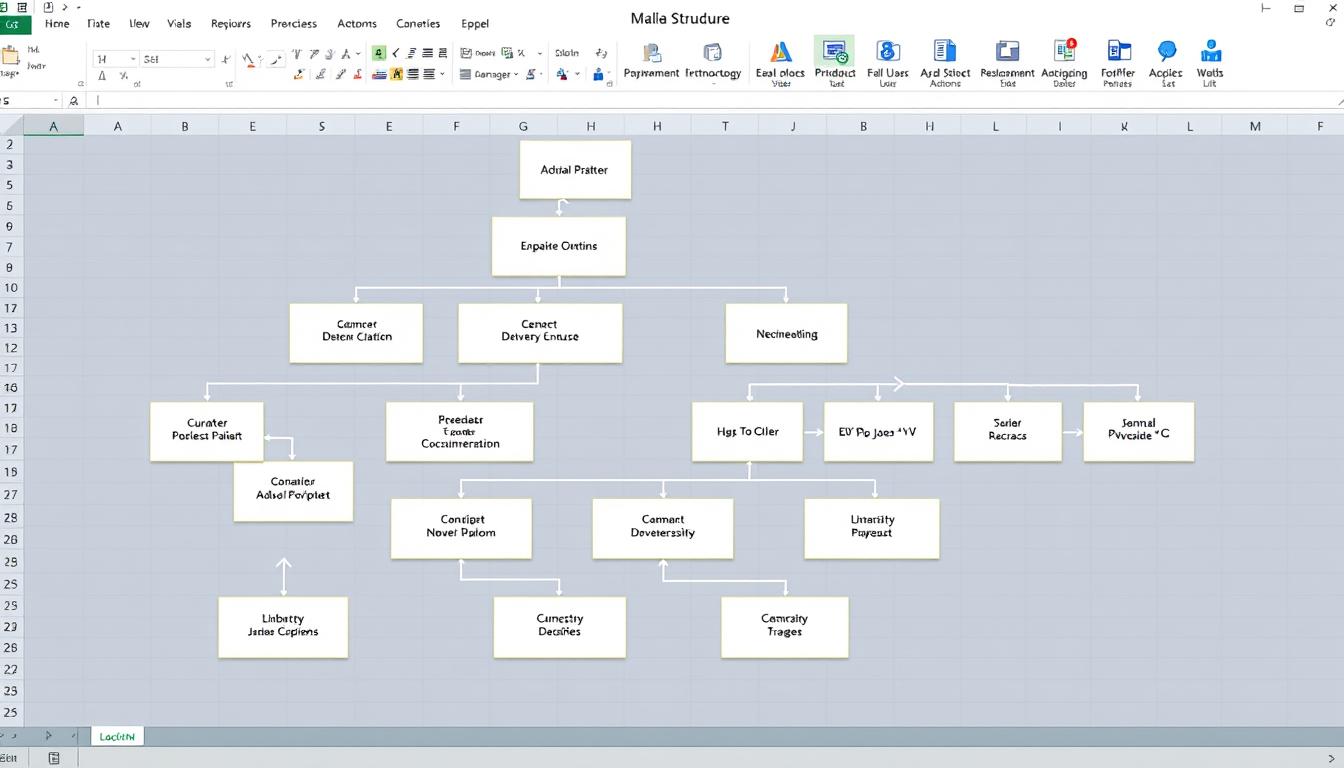The width and height of the screenshot is (1344, 768).
Task: Switch to the Eppel ribbon tab
Action: pyautogui.click(x=475, y=23)
